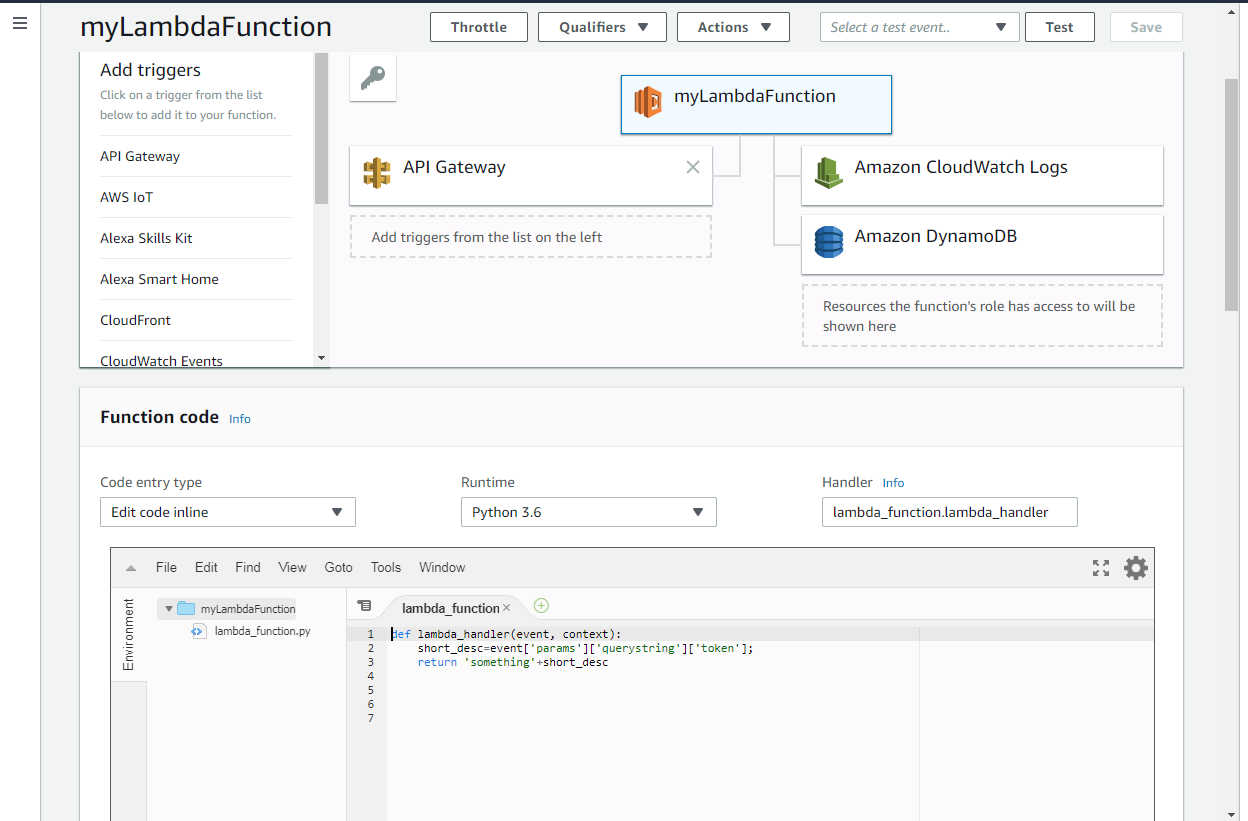Switch to the lambda_function editor tab
The height and width of the screenshot is (821, 1248).
pyautogui.click(x=449, y=607)
